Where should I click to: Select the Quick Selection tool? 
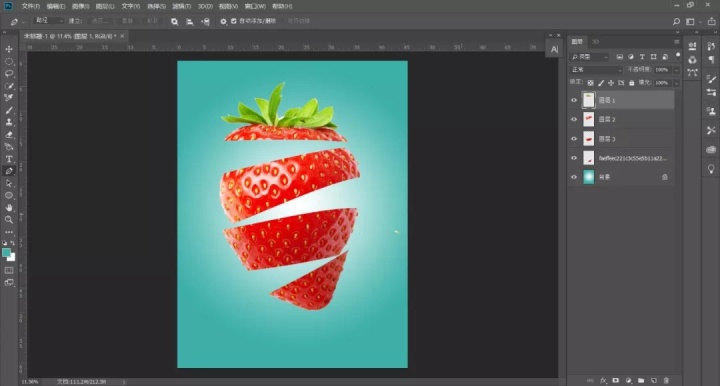pos(9,86)
